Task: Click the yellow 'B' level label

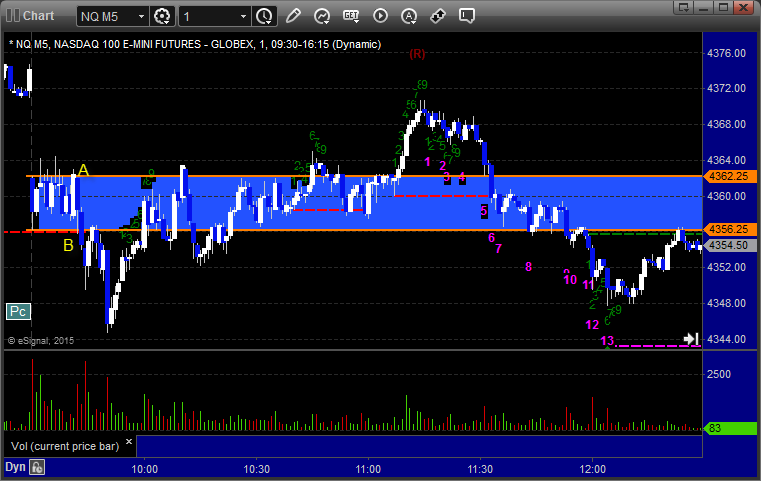Action: coord(68,246)
